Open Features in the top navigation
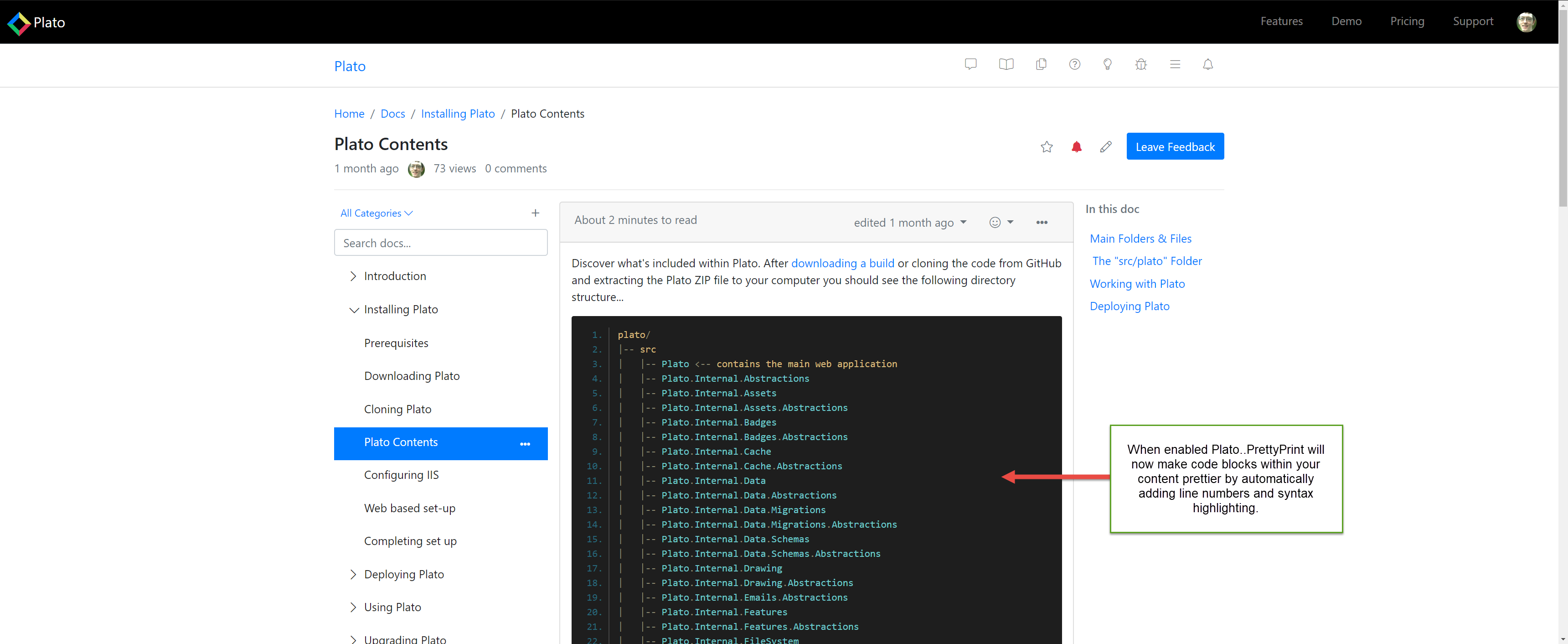 click(x=1281, y=21)
